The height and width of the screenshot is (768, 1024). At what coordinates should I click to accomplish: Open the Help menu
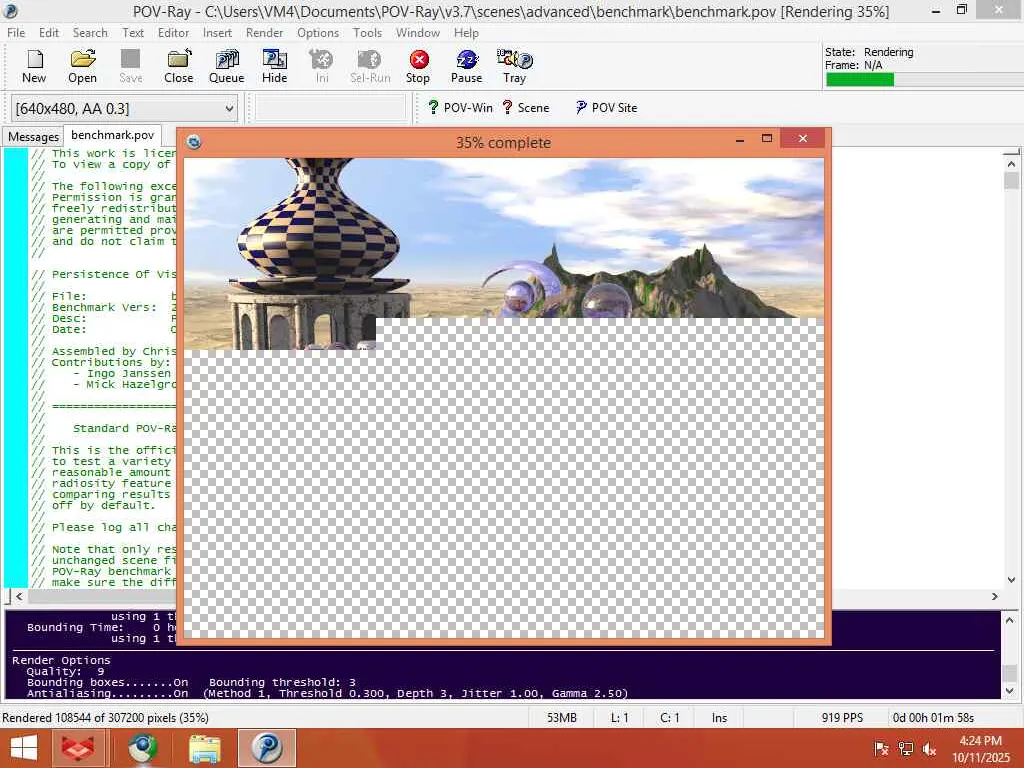pos(466,33)
